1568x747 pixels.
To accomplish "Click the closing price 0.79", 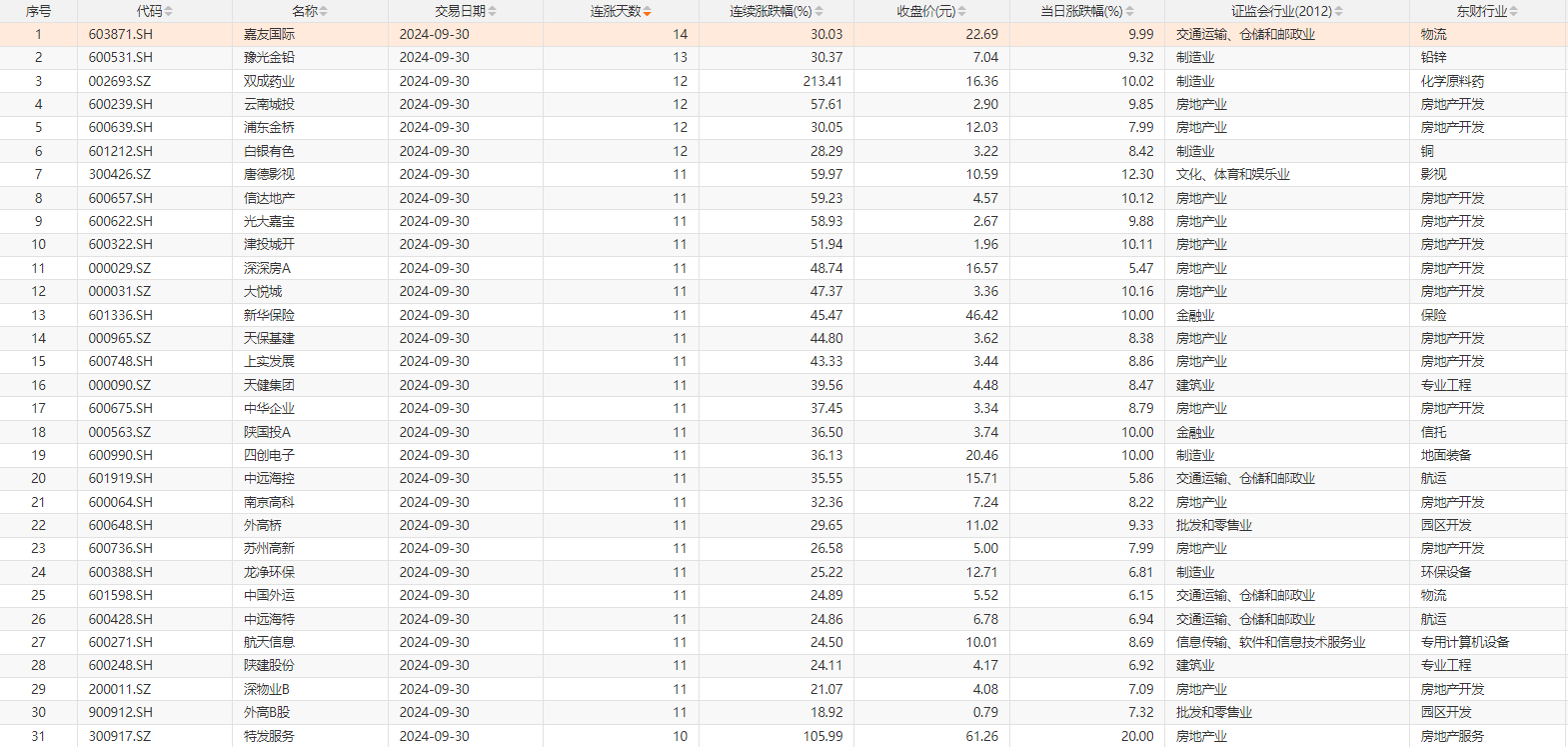I will click(985, 712).
